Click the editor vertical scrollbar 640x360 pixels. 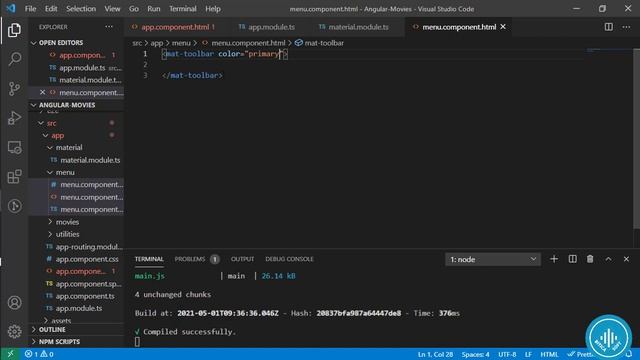[x=636, y=139]
